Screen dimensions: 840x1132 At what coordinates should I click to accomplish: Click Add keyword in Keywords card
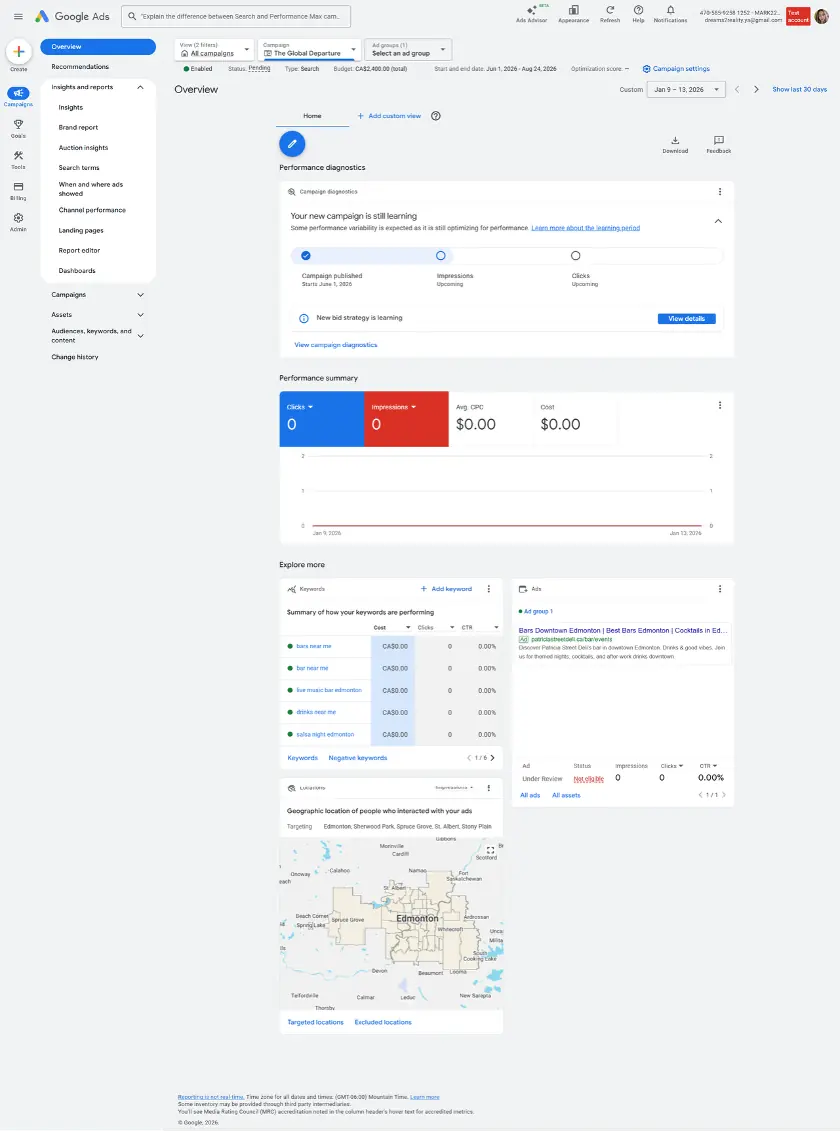pyautogui.click(x=447, y=589)
